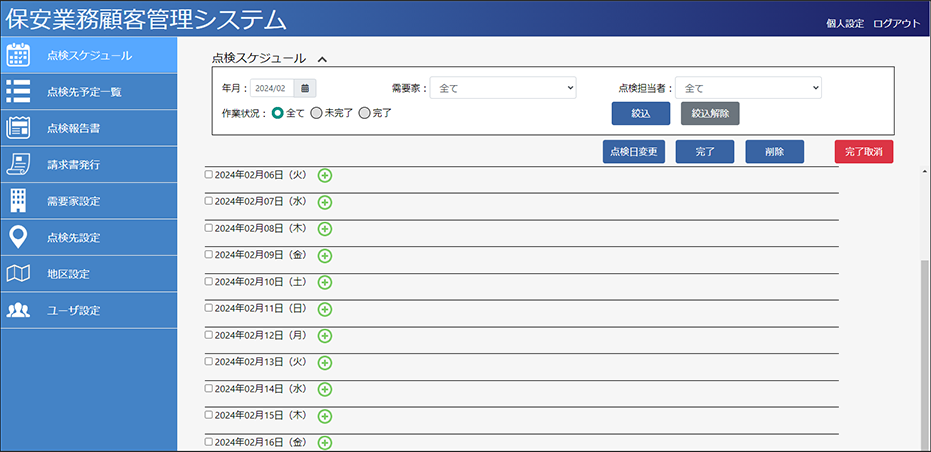Click the calendar icon for 点検スケジュール

click(x=19, y=55)
